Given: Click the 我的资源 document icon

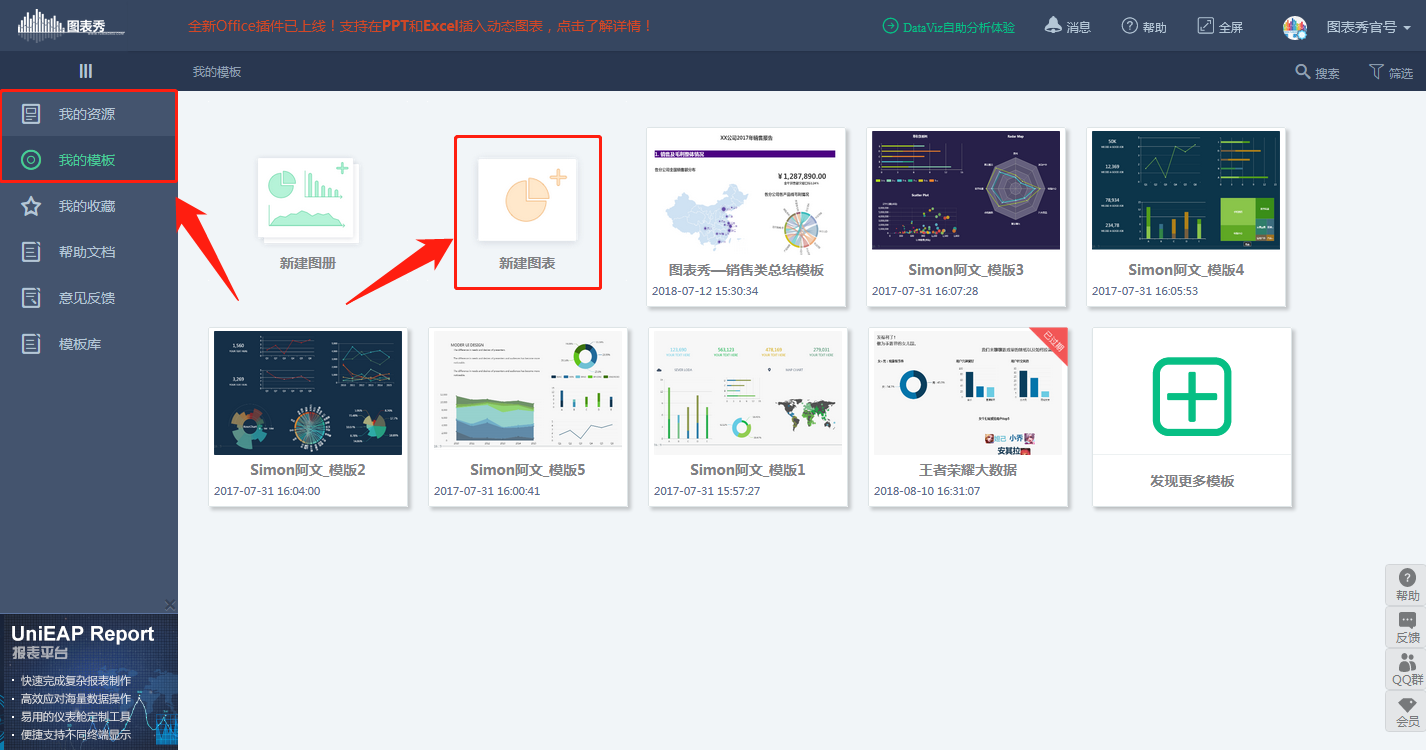Looking at the screenshot, I should (x=31, y=114).
